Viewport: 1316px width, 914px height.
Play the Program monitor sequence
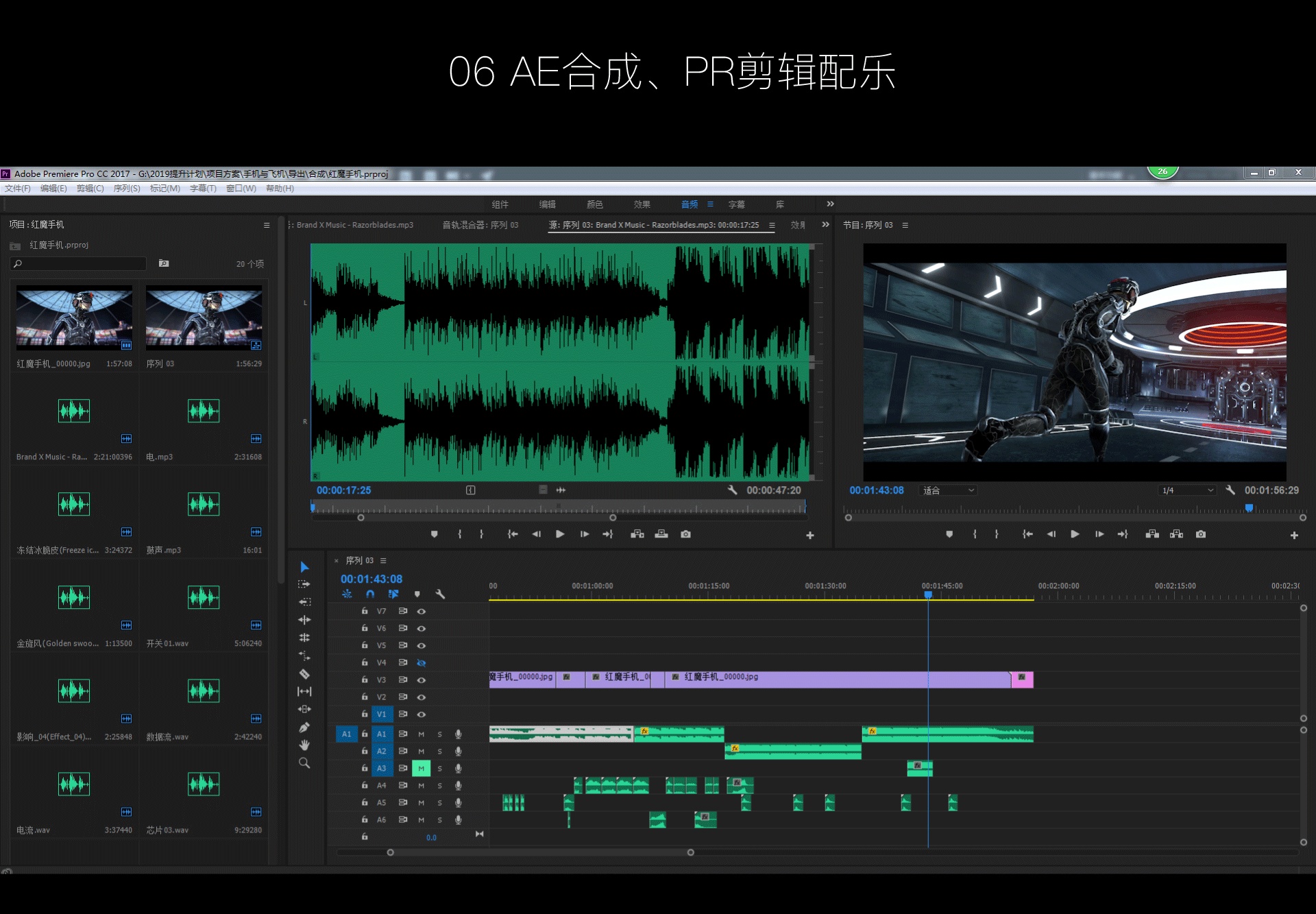pyautogui.click(x=1075, y=534)
